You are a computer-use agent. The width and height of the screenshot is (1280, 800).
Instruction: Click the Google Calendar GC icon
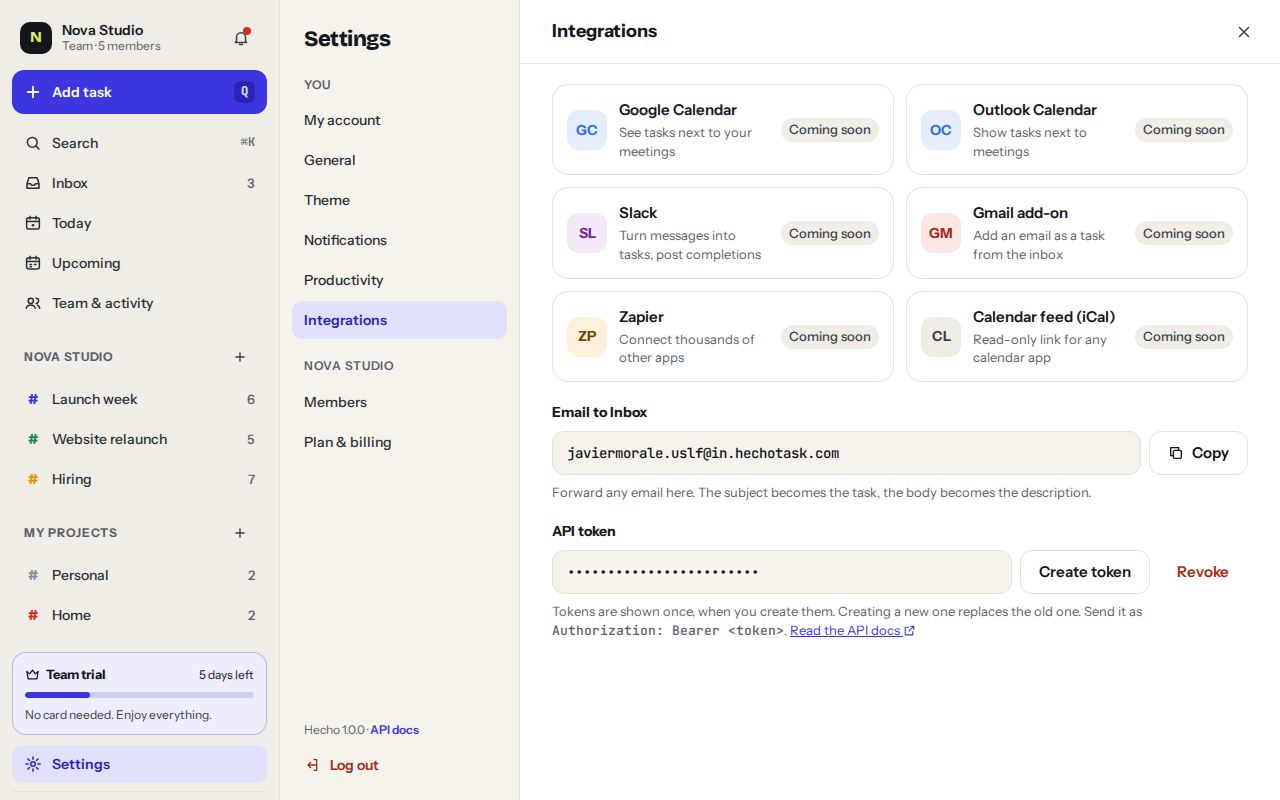click(587, 130)
